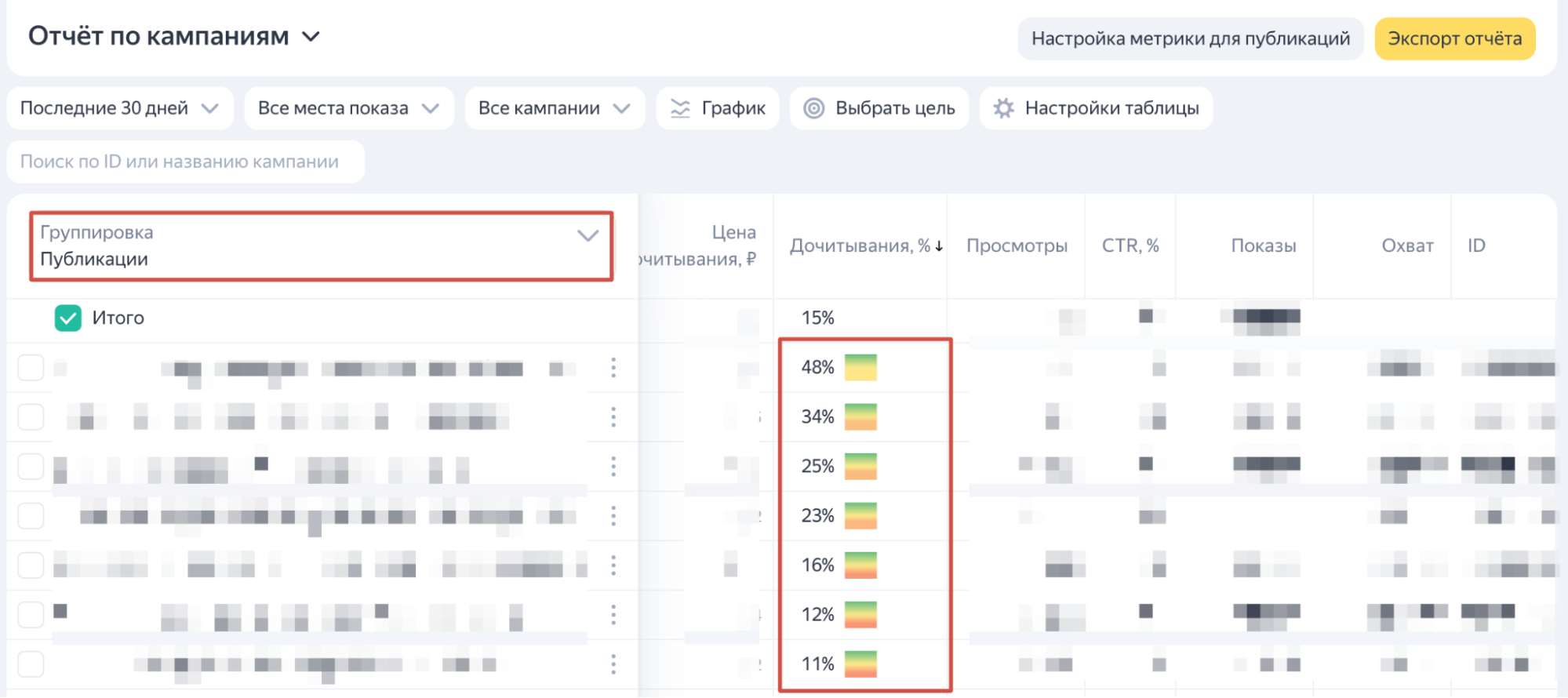Screen dimensions: 1568x698
Task: Open three-dot menu in the 34% row
Action: click(613, 416)
